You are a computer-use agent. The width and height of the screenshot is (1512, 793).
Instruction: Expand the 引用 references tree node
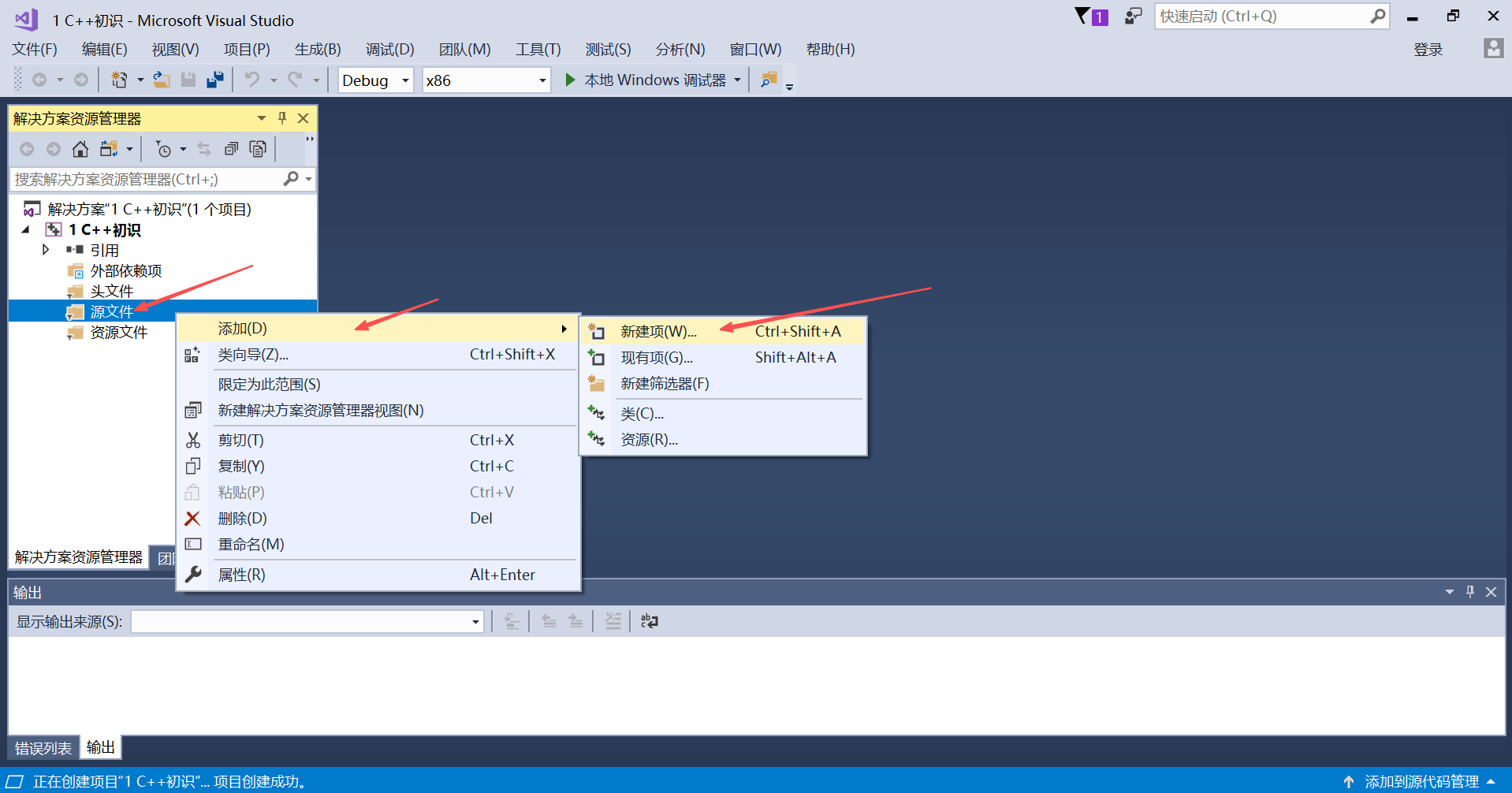46,250
